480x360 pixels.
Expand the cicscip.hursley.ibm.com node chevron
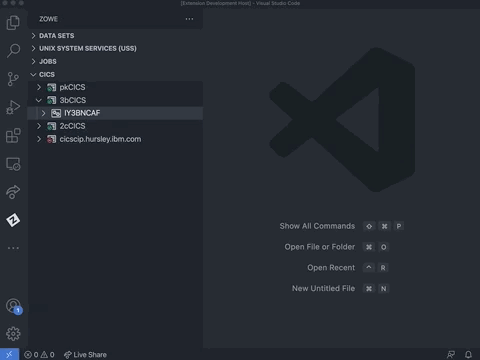coord(39,139)
